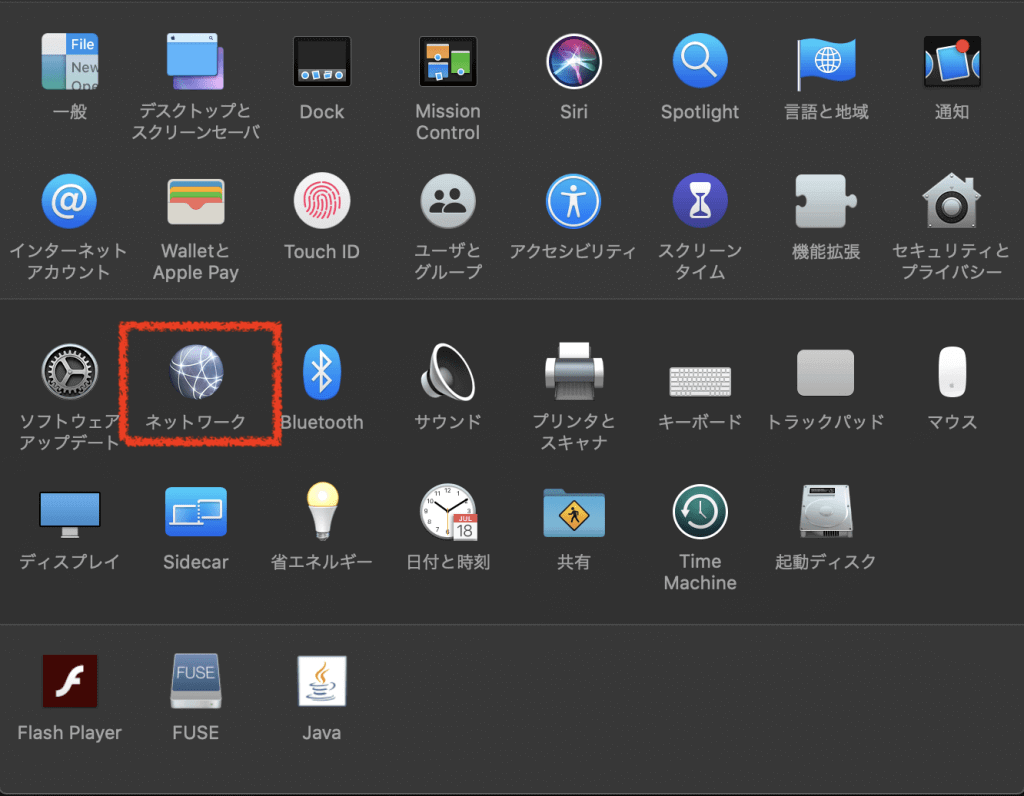Open Java preference pane
Image resolution: width=1024 pixels, height=796 pixels.
pos(321,681)
